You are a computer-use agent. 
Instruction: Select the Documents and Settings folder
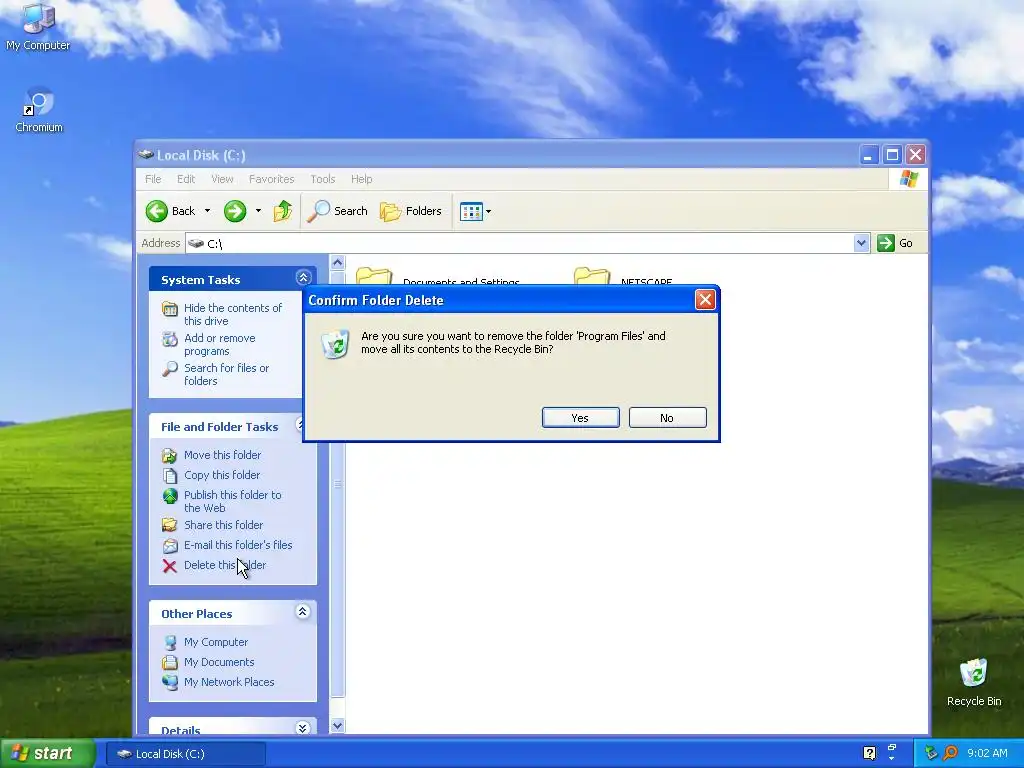pyautogui.click(x=438, y=277)
